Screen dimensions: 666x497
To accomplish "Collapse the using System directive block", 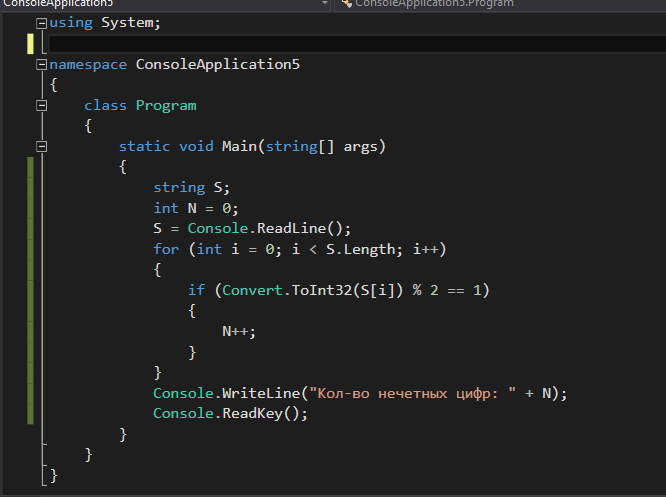I will (41, 22).
